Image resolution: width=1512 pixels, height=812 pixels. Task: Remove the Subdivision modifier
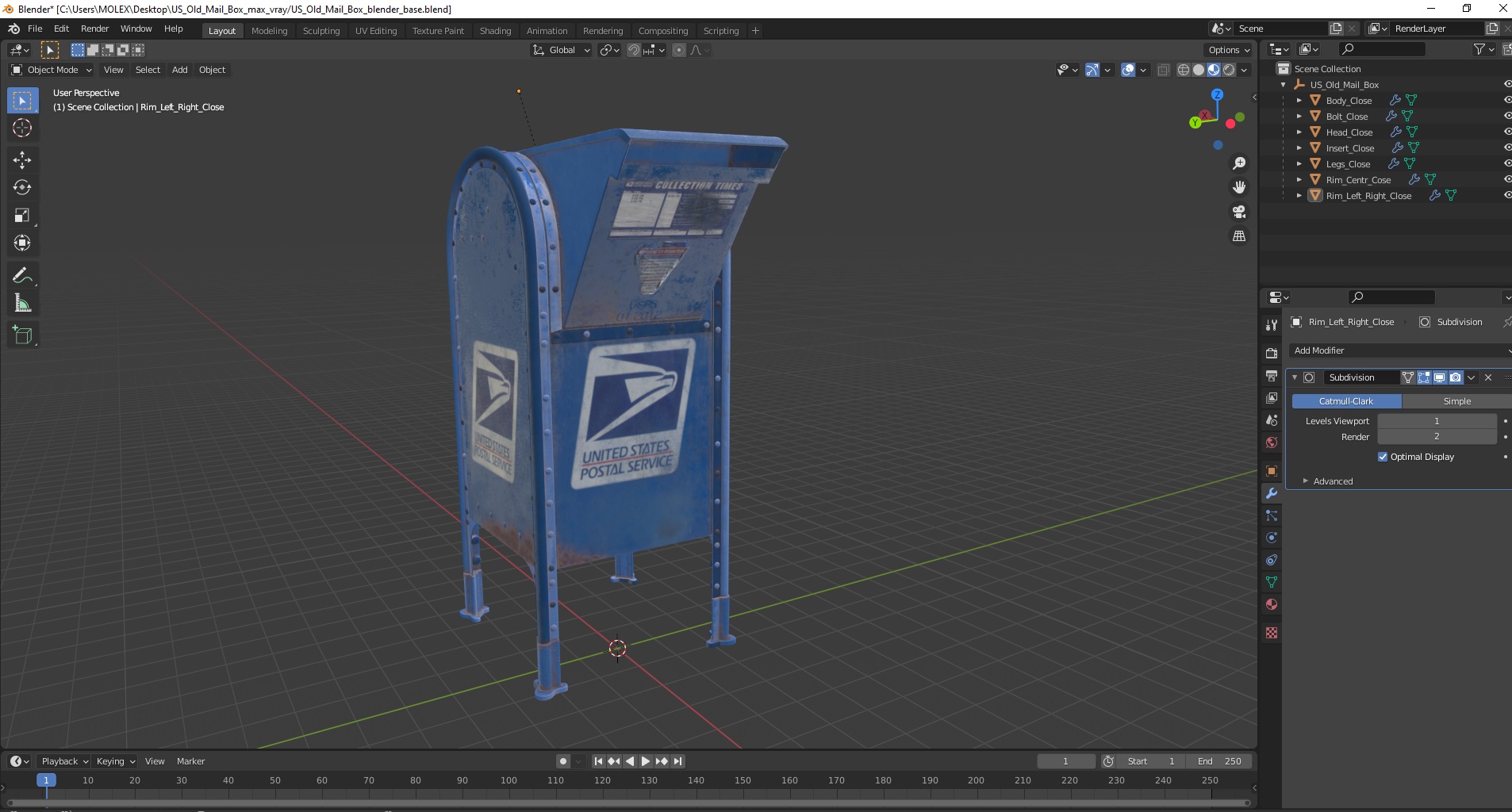[1488, 377]
